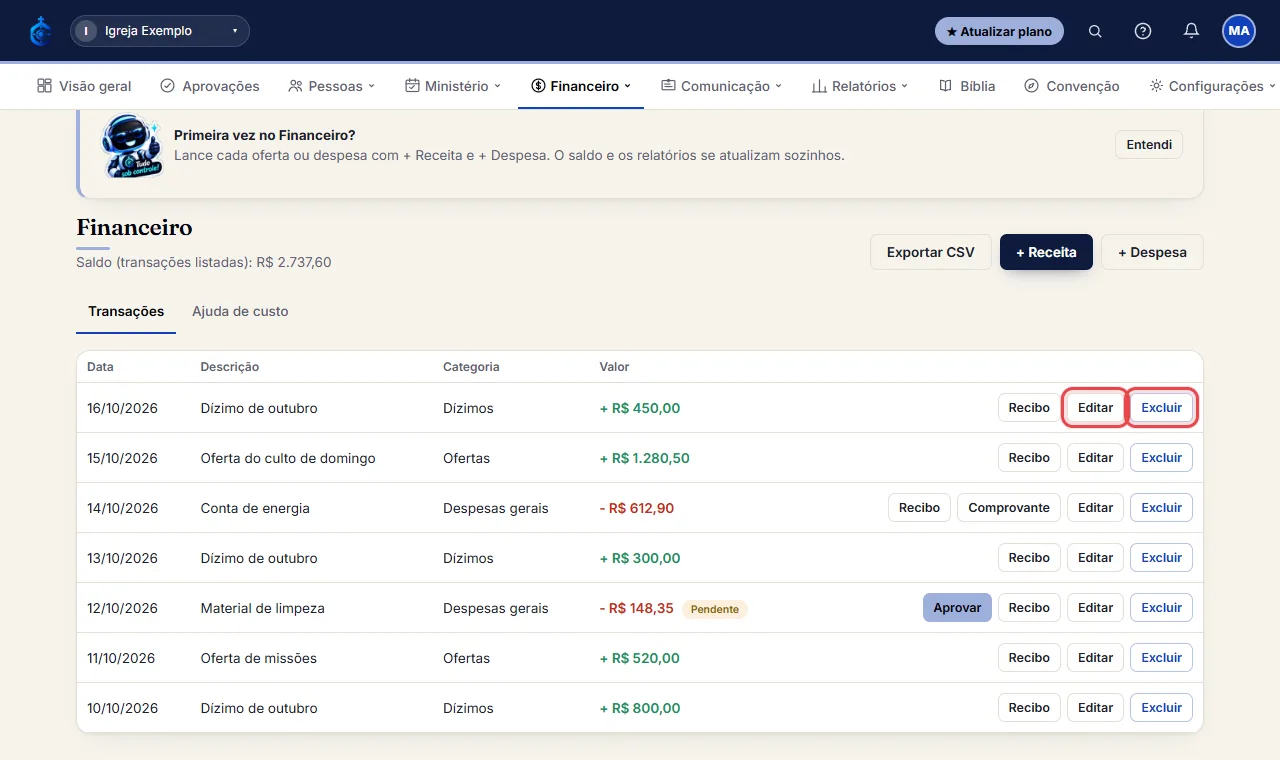Expand the Relatórios dropdown menu

coord(860,86)
